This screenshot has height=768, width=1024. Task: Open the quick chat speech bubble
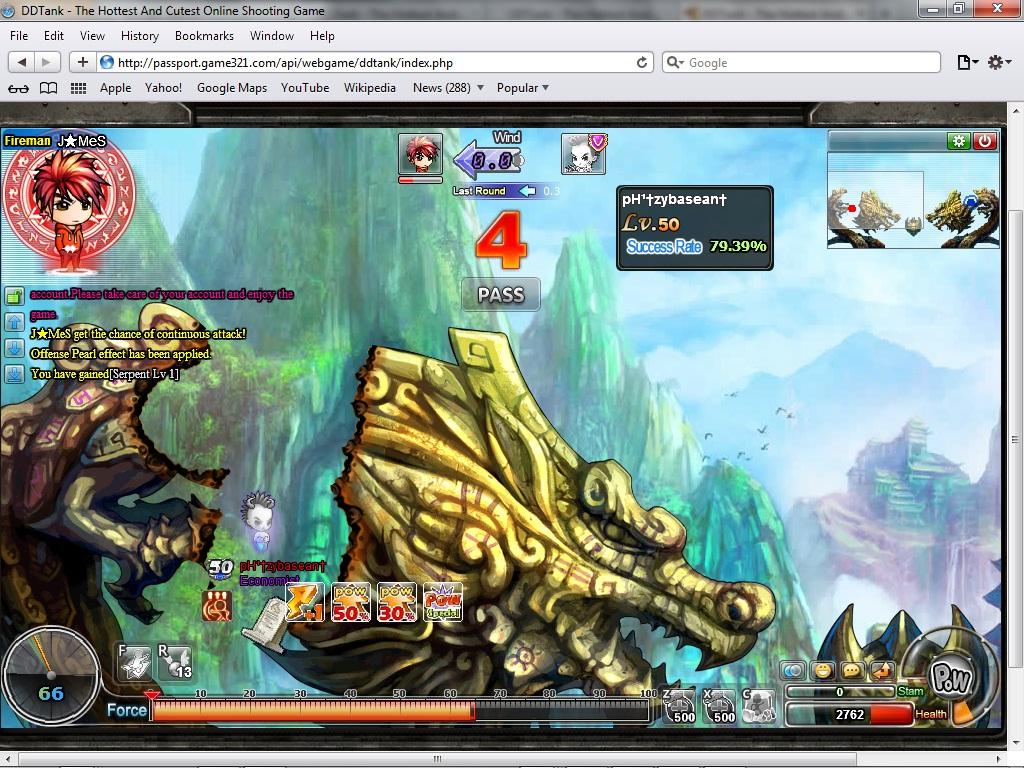click(852, 671)
